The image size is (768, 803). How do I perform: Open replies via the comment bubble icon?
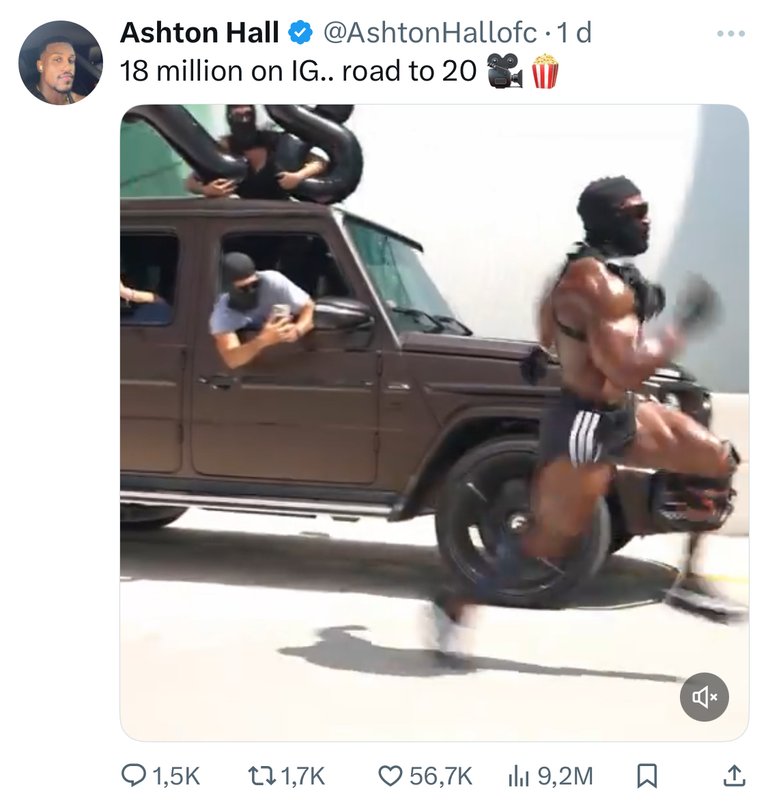(133, 775)
